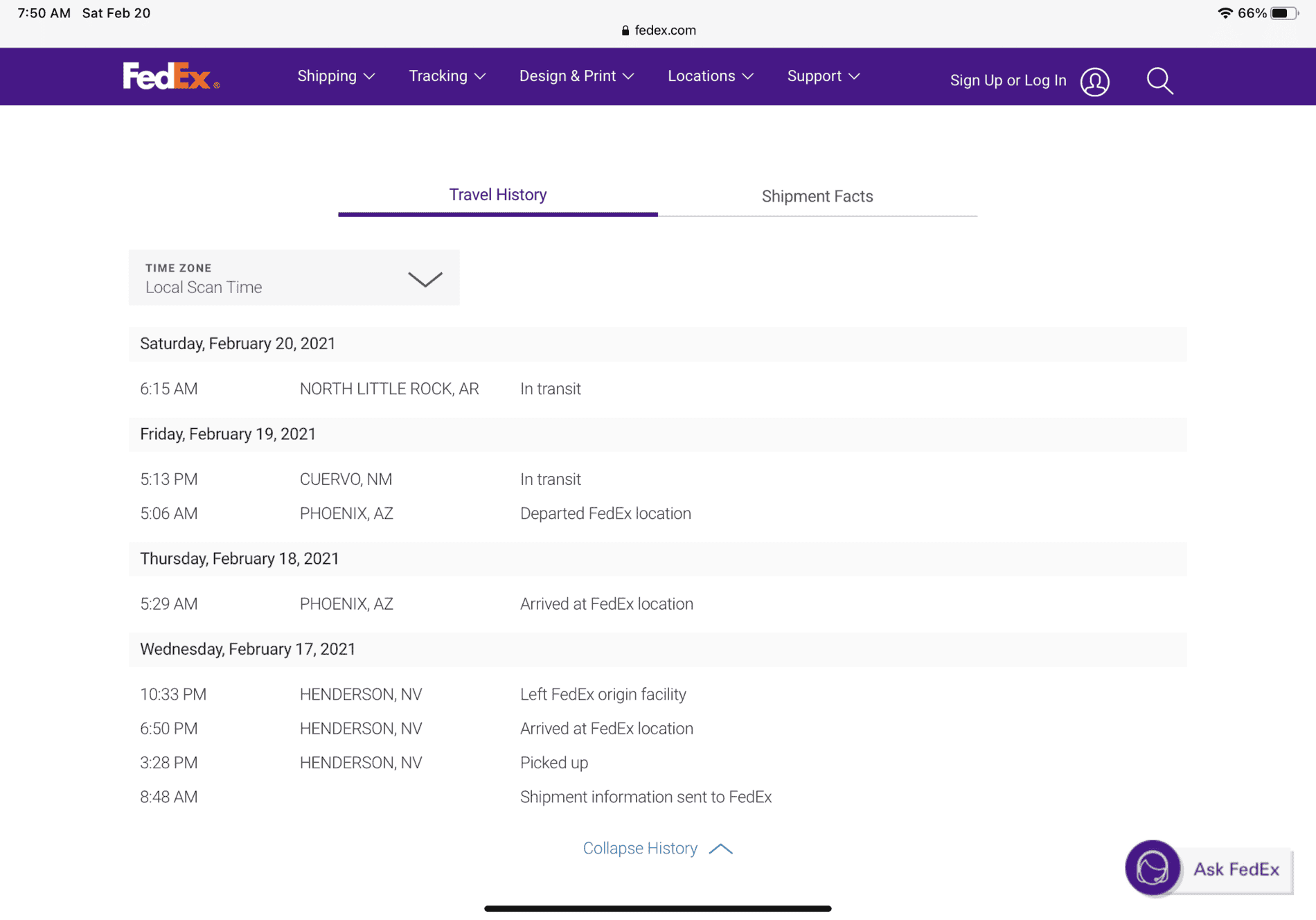The width and height of the screenshot is (1316, 920).
Task: Open the Time Zone dropdown
Action: click(x=294, y=278)
